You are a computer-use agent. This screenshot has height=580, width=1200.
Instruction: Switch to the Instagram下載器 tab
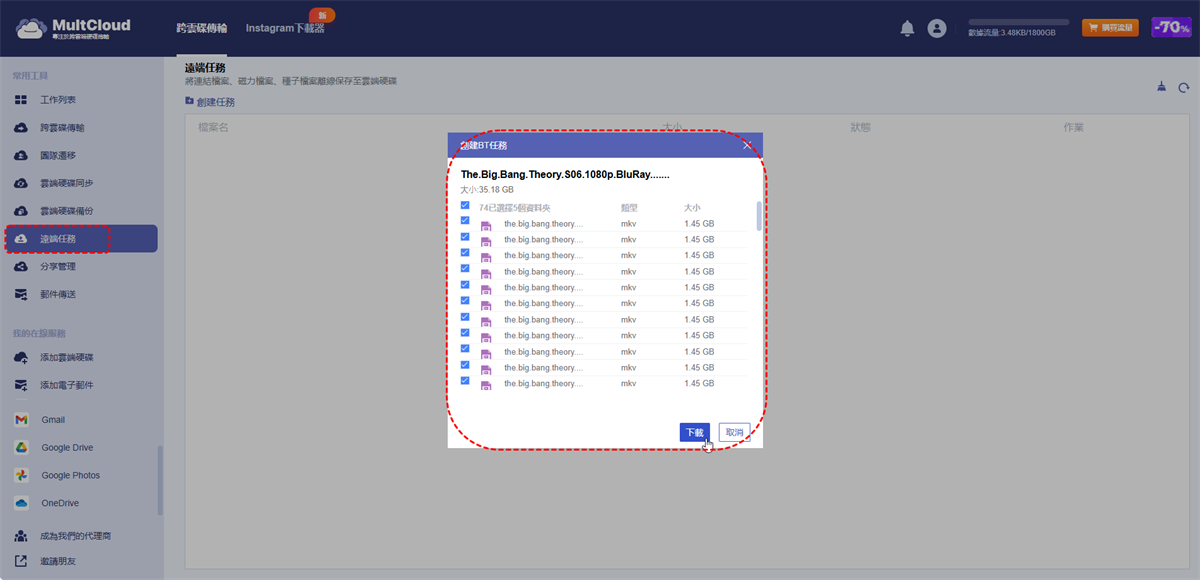point(285,29)
